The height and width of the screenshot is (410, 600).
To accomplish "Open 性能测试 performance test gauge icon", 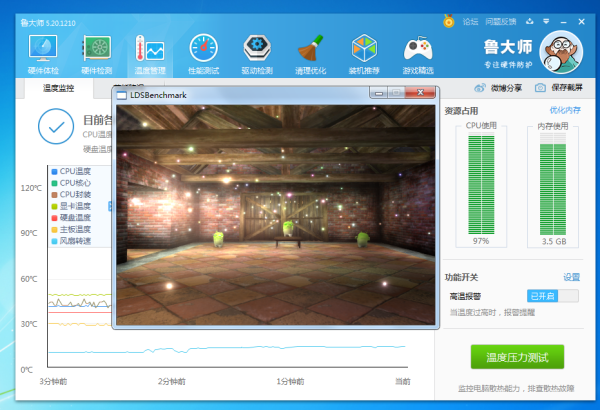I will [204, 54].
